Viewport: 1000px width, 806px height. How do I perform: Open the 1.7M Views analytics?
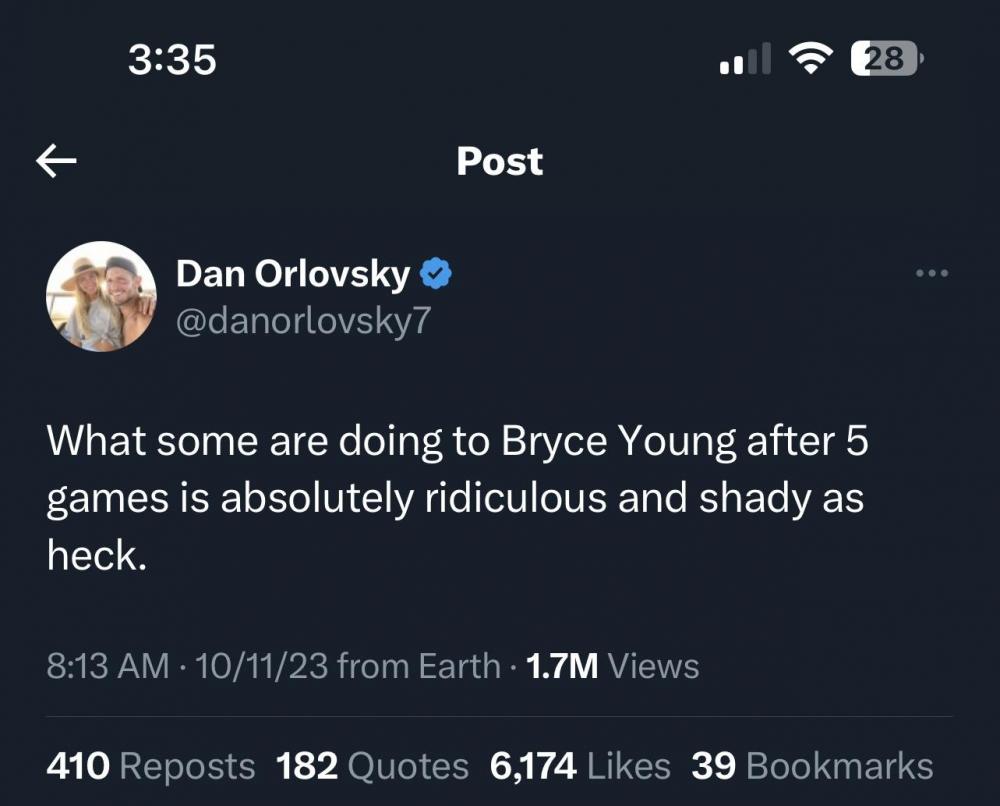pos(612,666)
